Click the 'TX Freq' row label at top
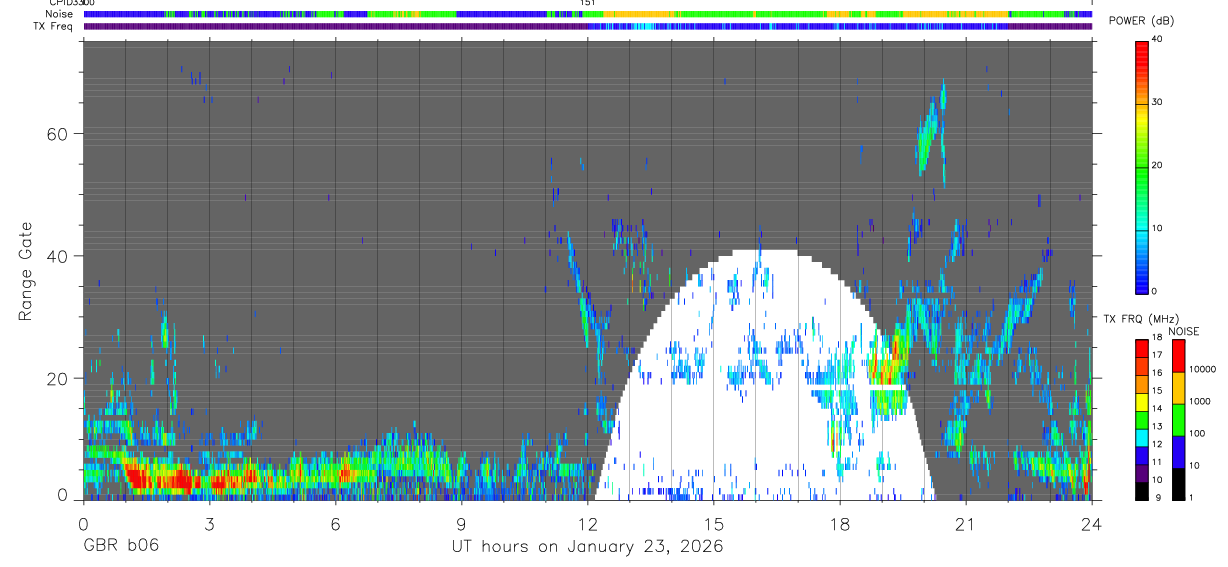 pos(53,26)
